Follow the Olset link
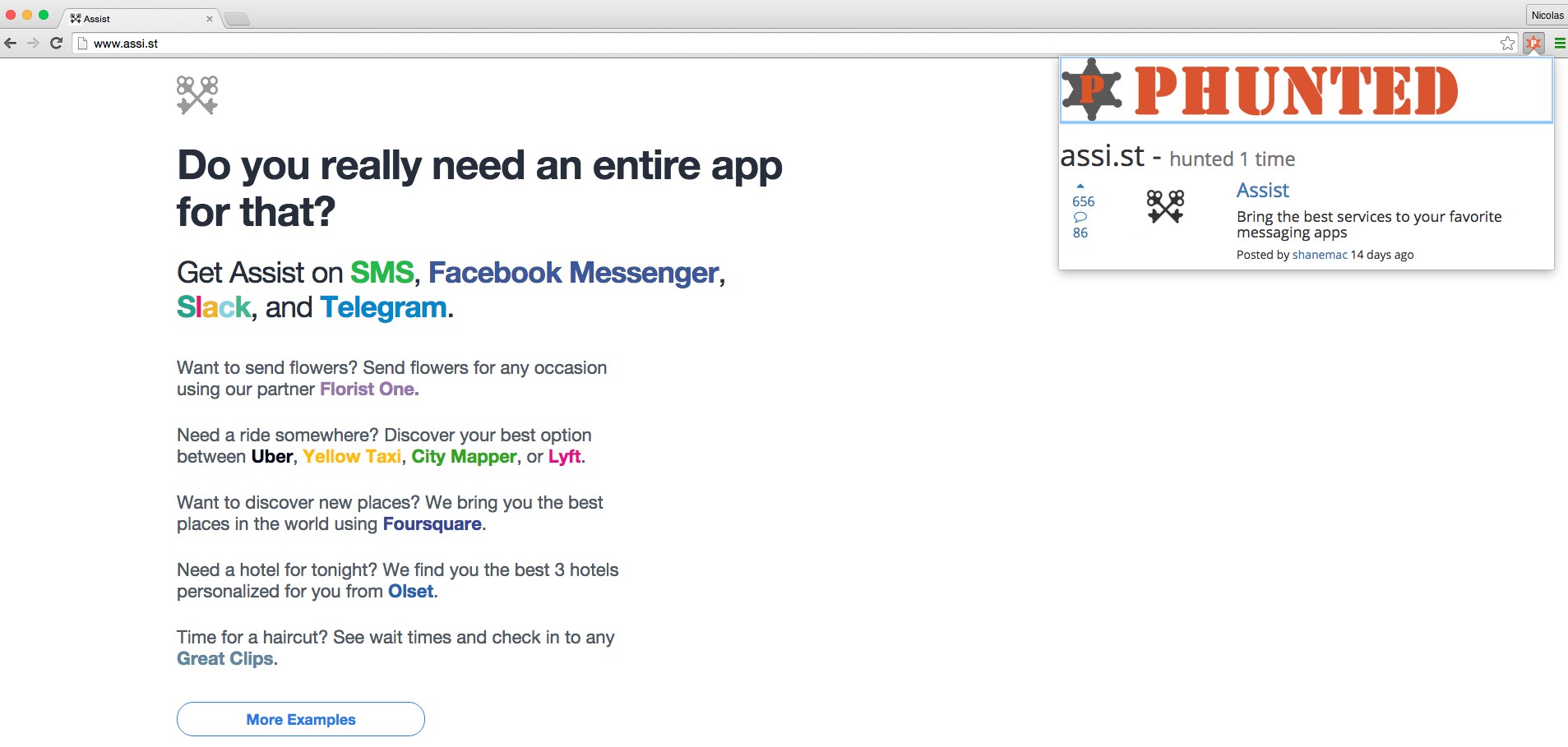The image size is (1568, 747). coord(411,591)
